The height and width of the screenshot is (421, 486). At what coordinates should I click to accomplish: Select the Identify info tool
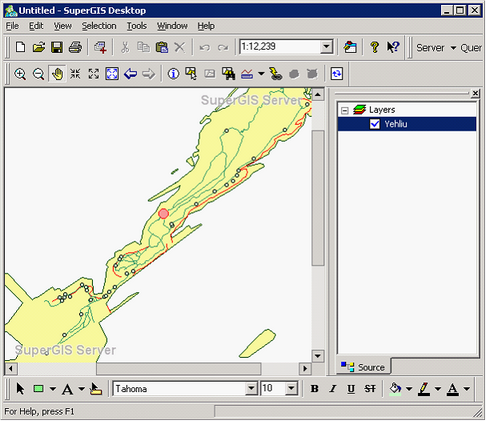[x=173, y=74]
